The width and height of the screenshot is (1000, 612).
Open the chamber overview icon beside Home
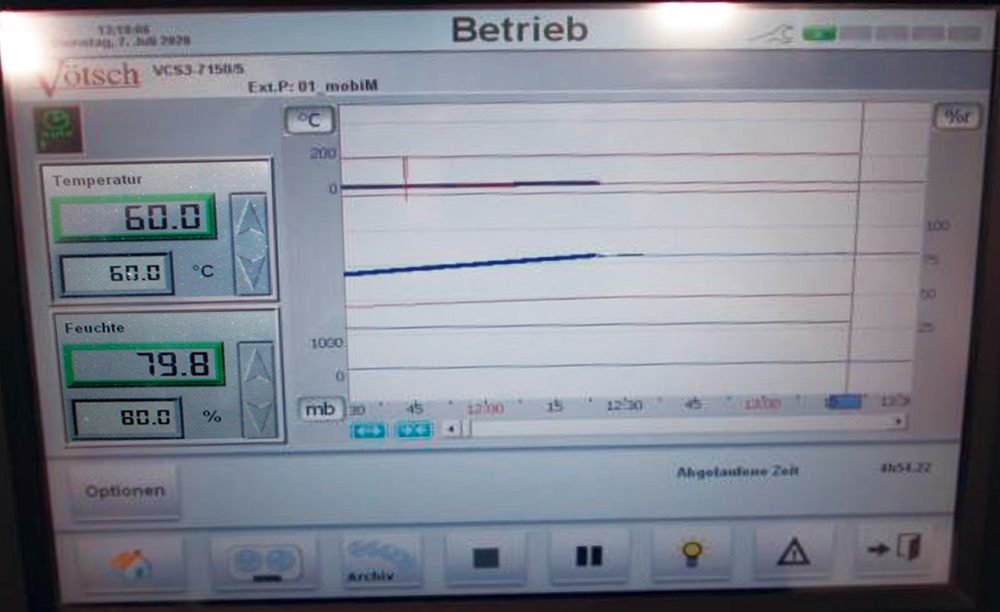(x=263, y=562)
